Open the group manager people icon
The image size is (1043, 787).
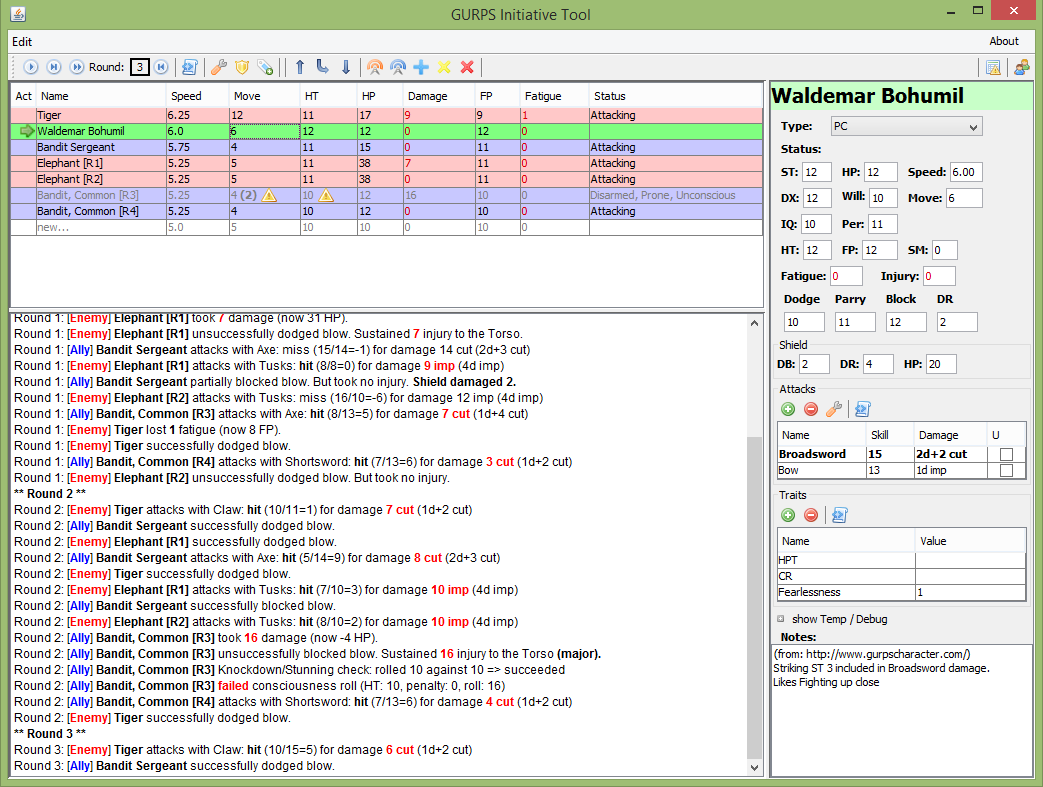(1021, 67)
